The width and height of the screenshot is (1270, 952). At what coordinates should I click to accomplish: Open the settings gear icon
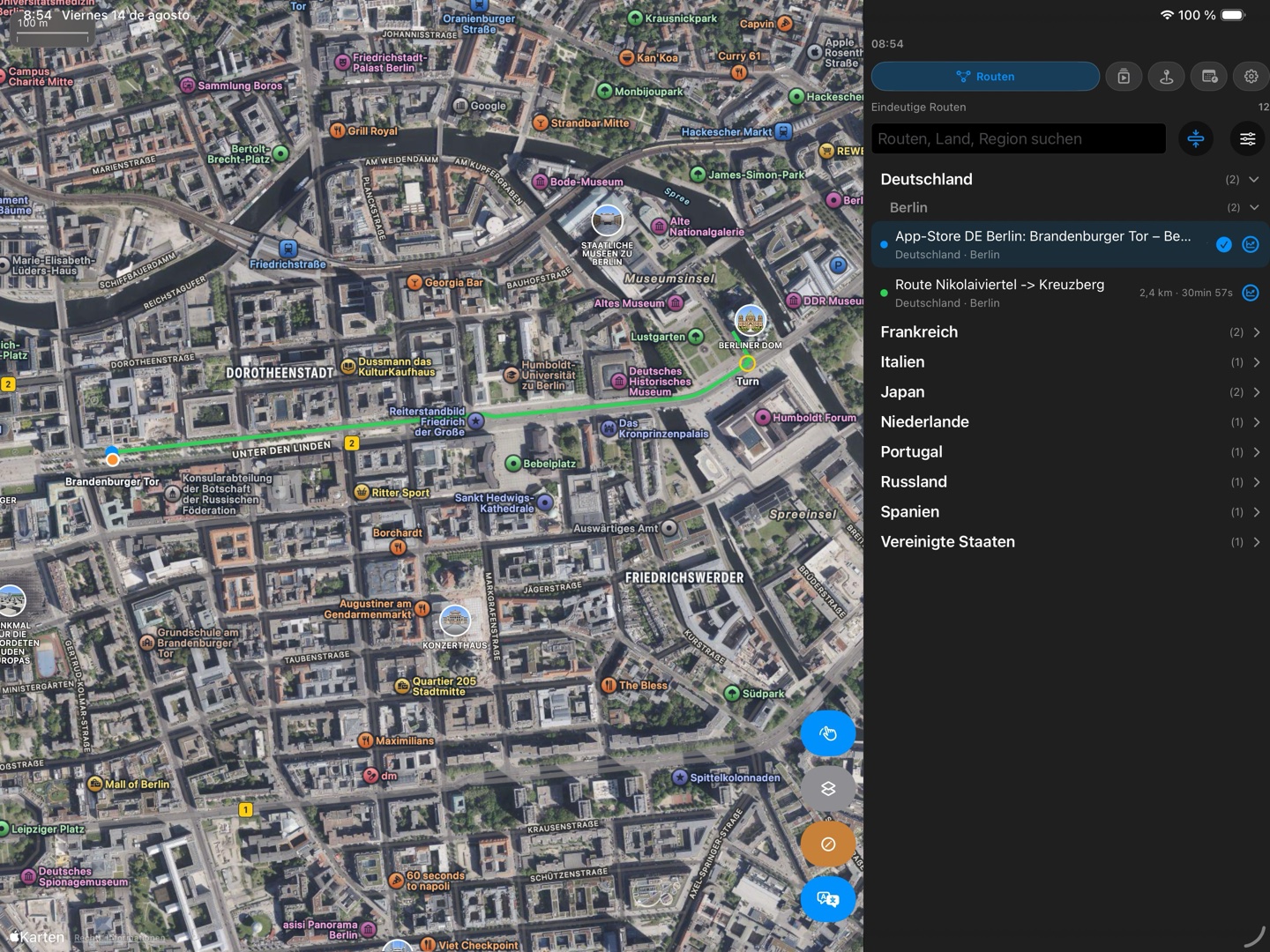tap(1251, 77)
